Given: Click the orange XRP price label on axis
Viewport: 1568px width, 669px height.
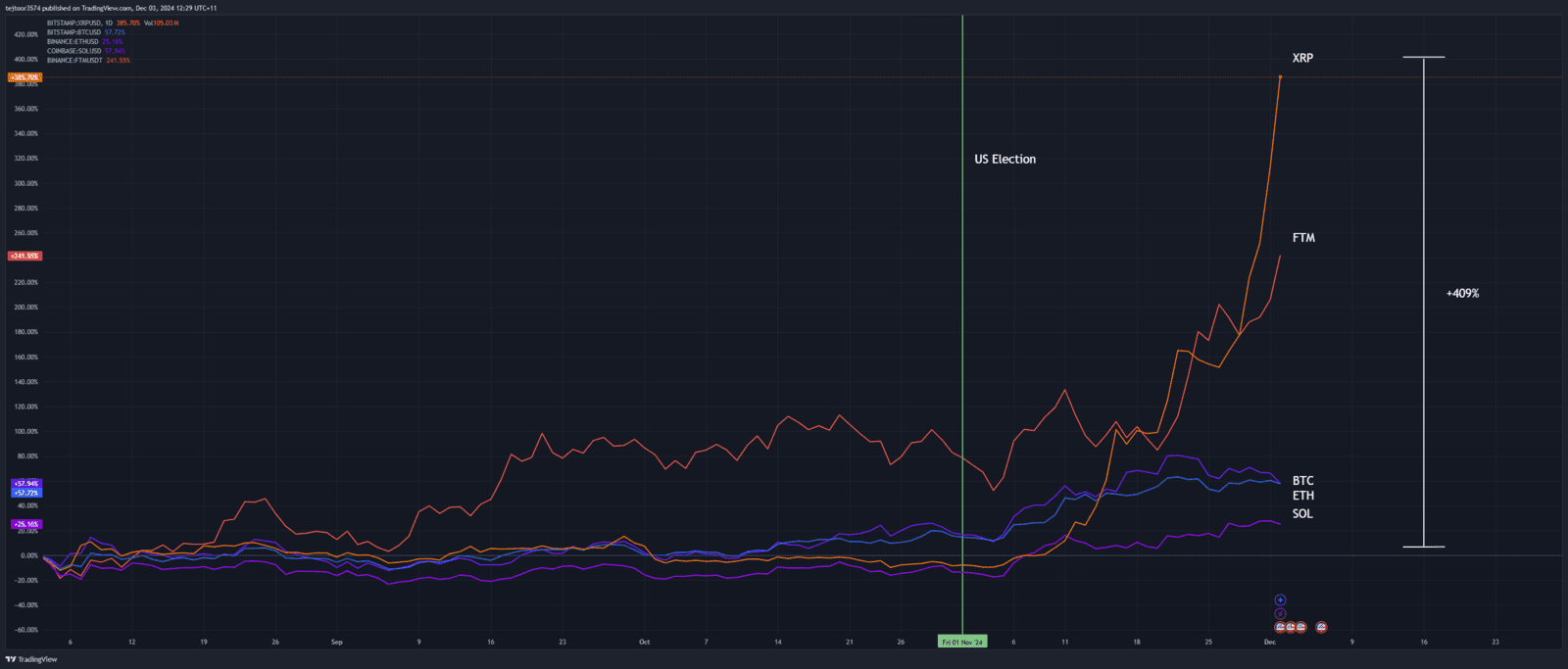Looking at the screenshot, I should [x=25, y=77].
